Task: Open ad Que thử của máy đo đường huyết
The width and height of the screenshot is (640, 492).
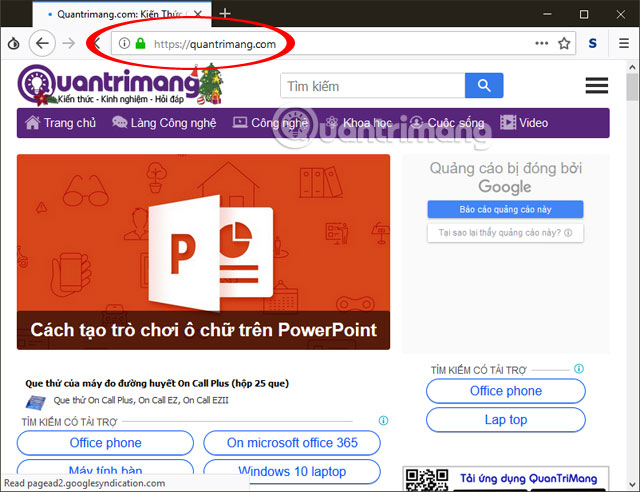Action: 157,383
